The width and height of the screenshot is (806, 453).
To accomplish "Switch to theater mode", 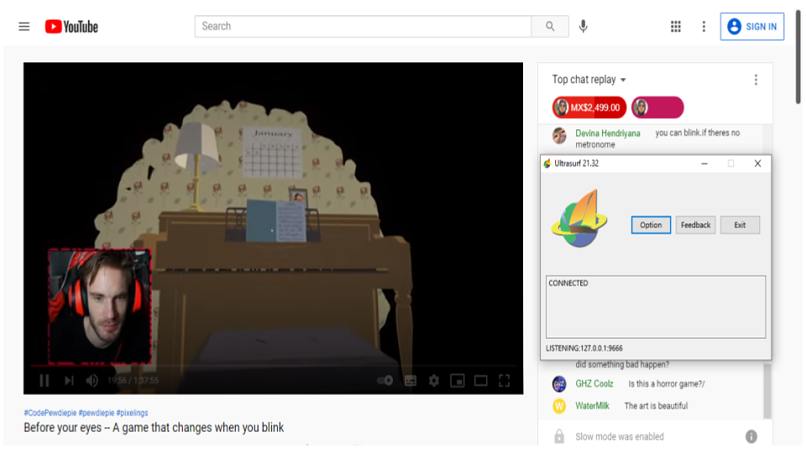I will coord(481,380).
